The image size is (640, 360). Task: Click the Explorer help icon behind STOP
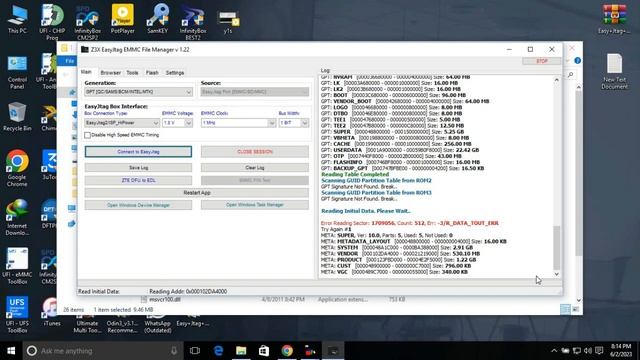[x=578, y=61]
